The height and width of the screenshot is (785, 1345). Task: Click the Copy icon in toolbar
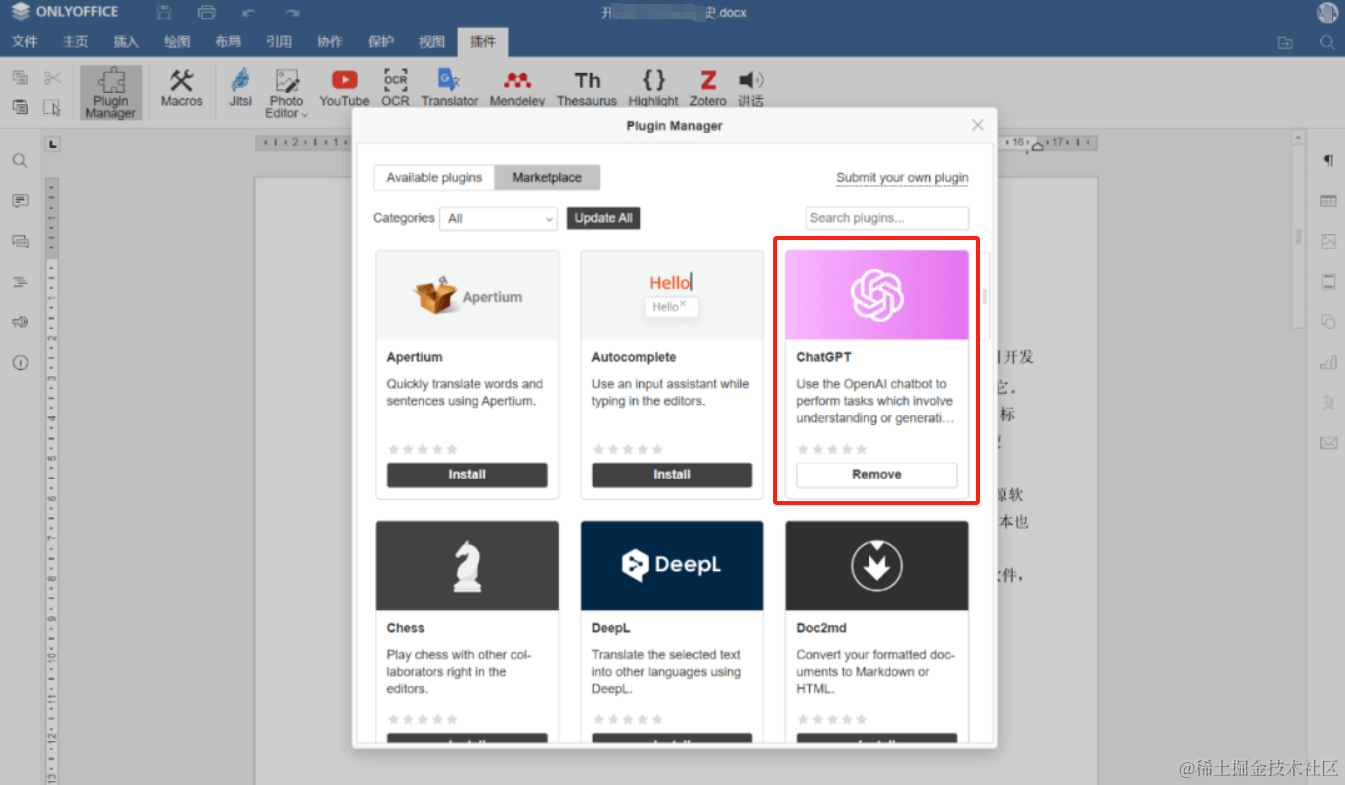point(20,78)
